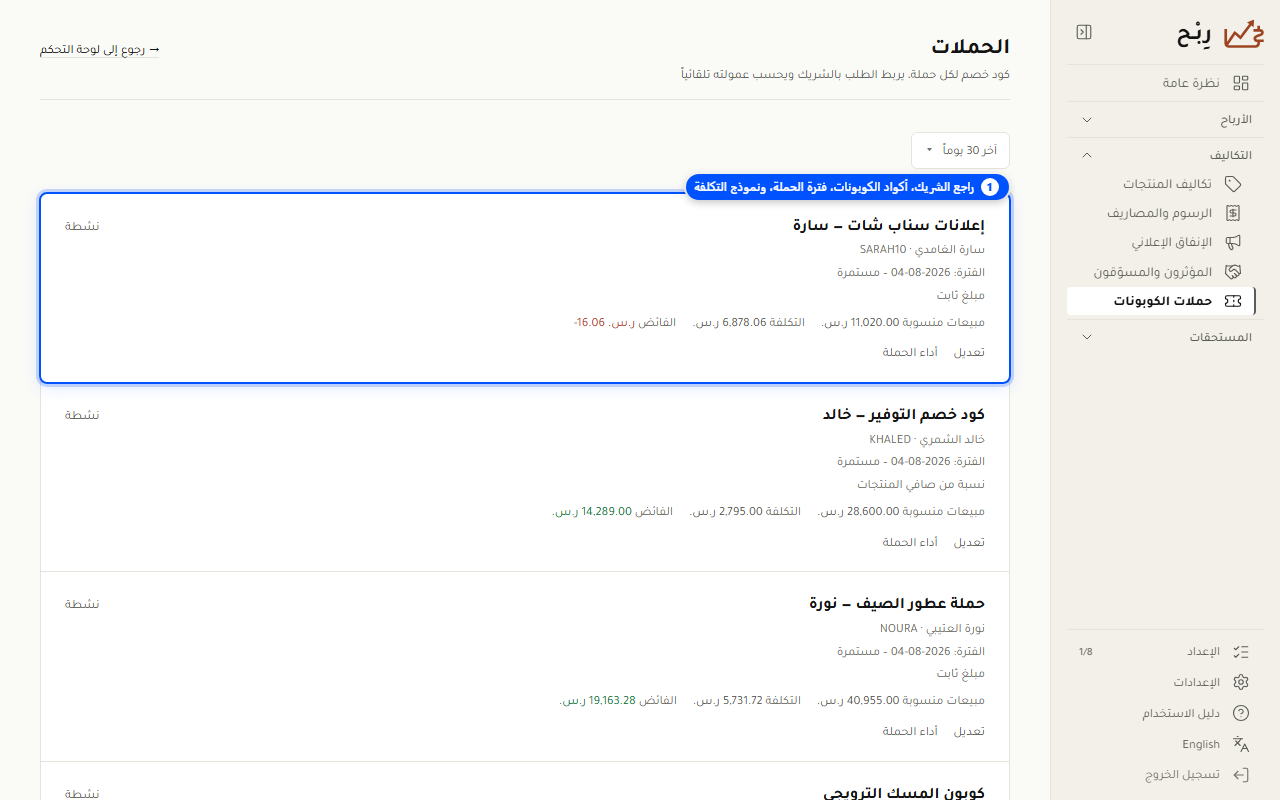Open أداء الحملة for كود خصم التوفير
The width and height of the screenshot is (1280, 800).
click(x=910, y=542)
